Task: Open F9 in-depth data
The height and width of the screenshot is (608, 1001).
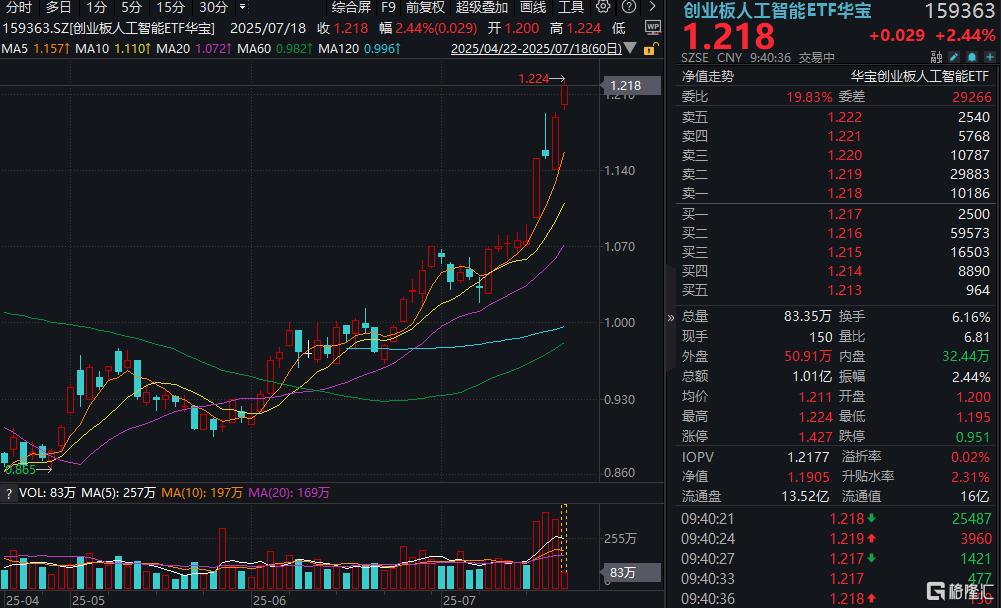Action: [x=388, y=7]
